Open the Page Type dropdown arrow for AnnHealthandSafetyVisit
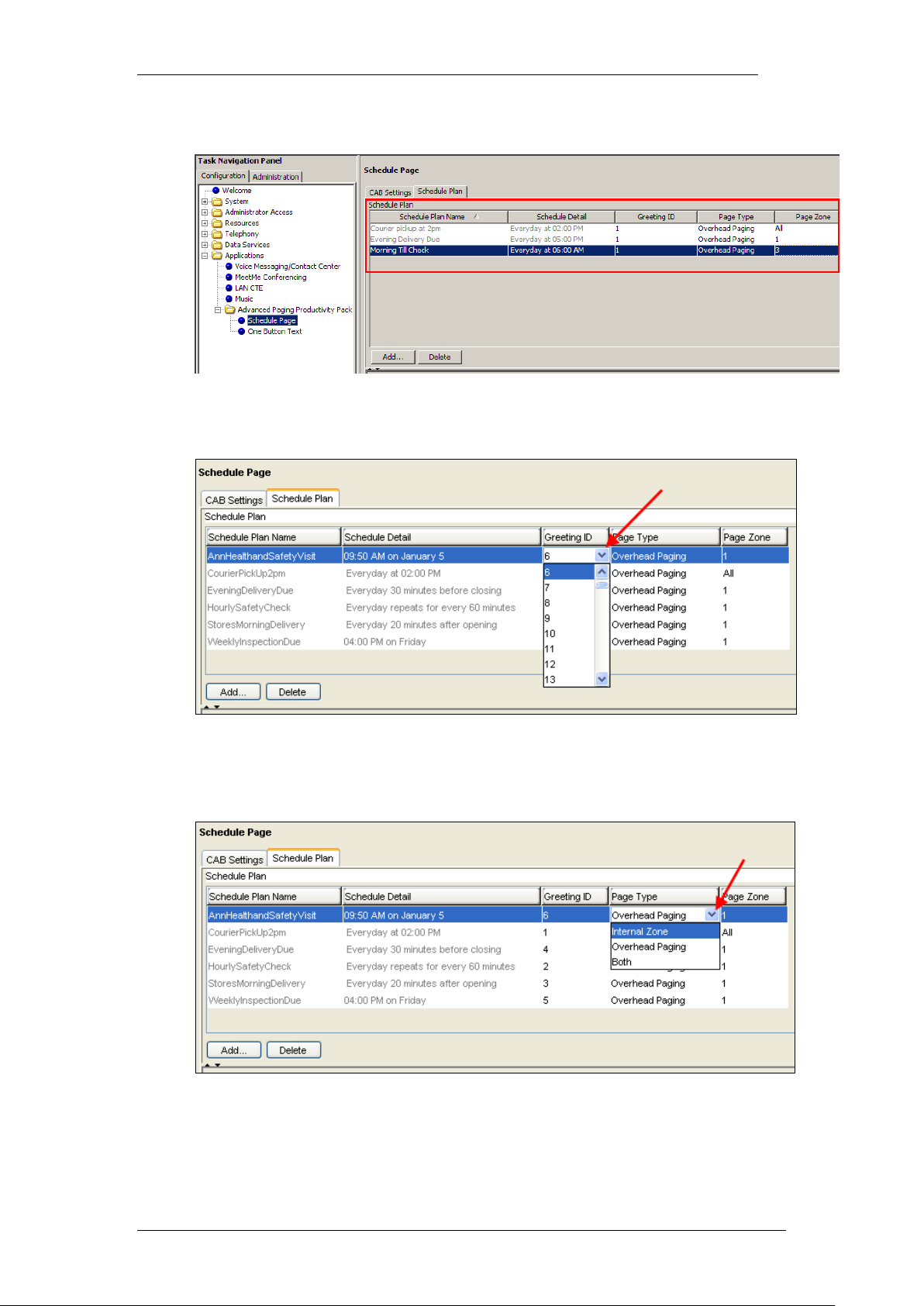The width and height of the screenshot is (924, 1306). coord(712,915)
